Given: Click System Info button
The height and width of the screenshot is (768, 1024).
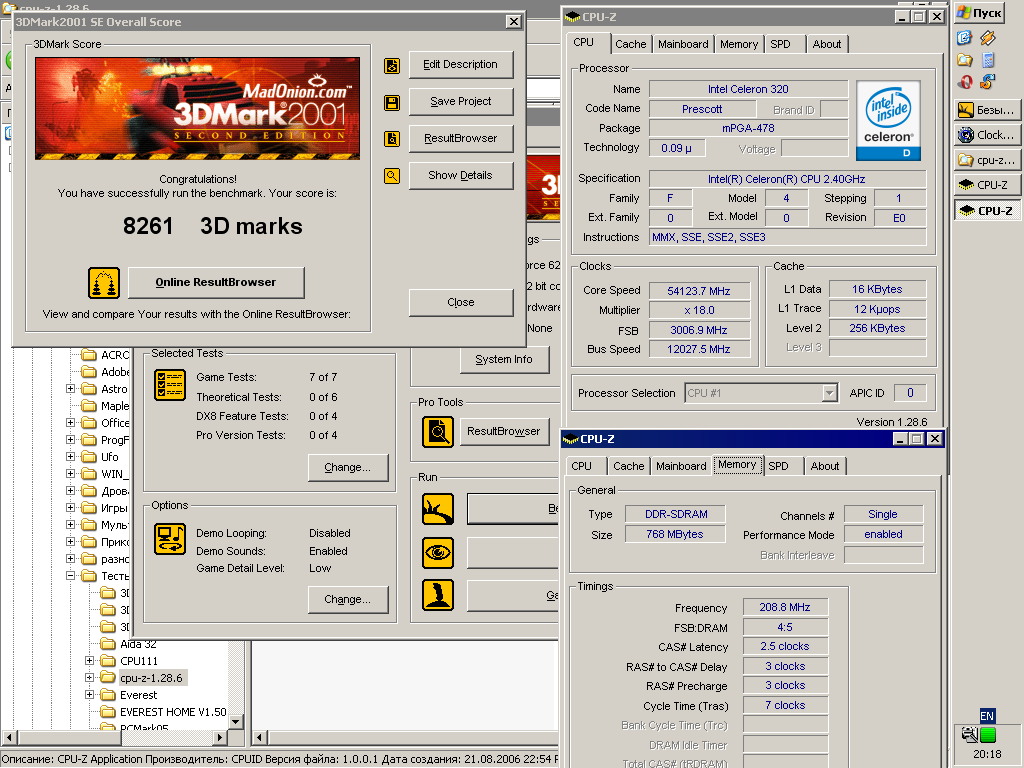Looking at the screenshot, I should point(504,360).
